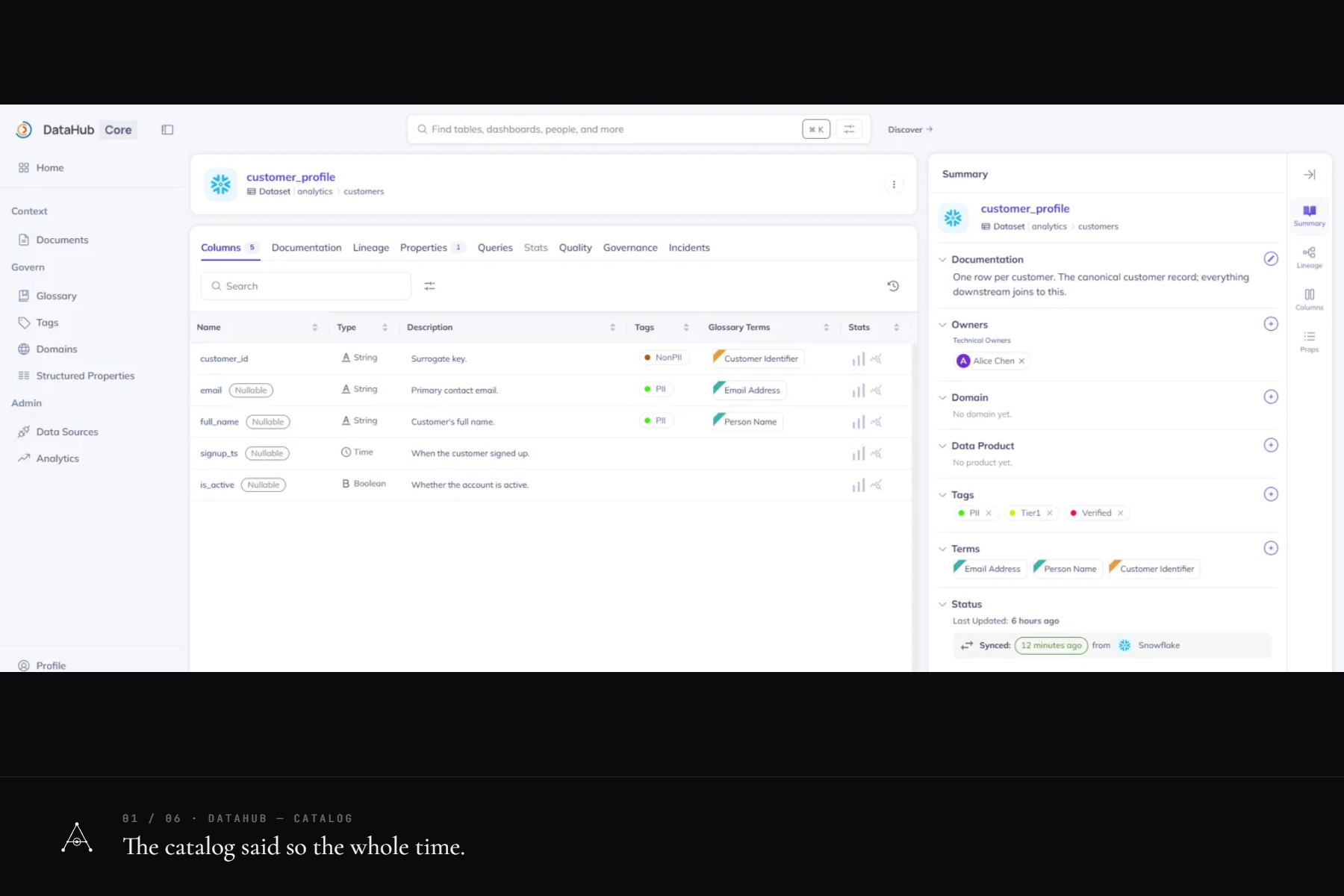The height and width of the screenshot is (896, 1344).
Task: Open column filter options next to Search
Action: pyautogui.click(x=429, y=286)
